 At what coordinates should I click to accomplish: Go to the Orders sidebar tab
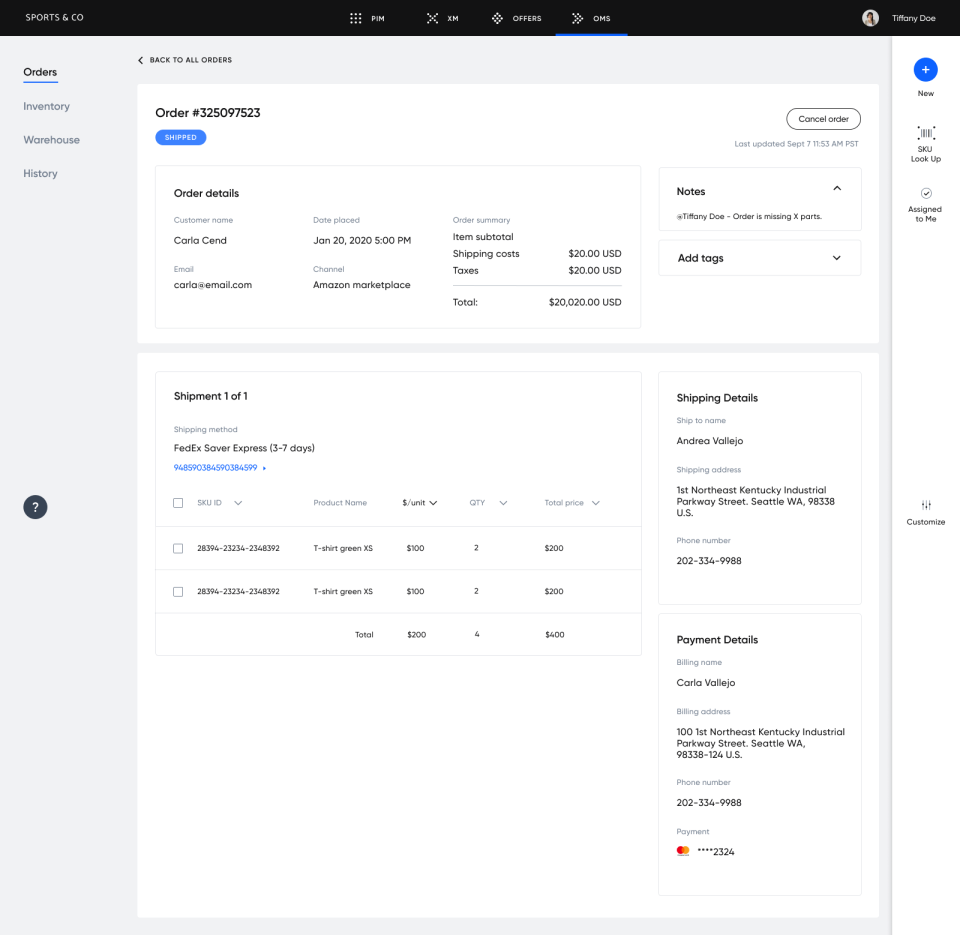coord(40,72)
